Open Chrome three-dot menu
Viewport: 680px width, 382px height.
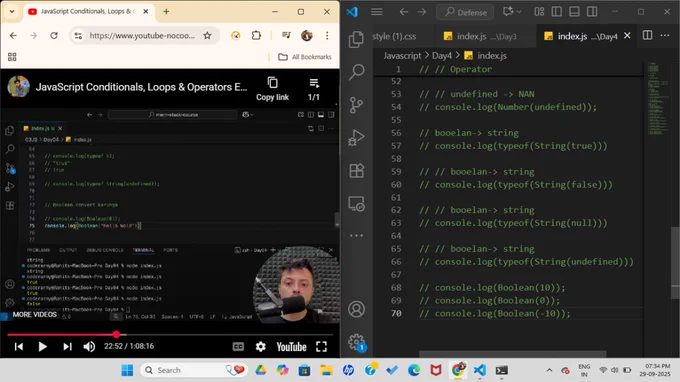[327, 36]
